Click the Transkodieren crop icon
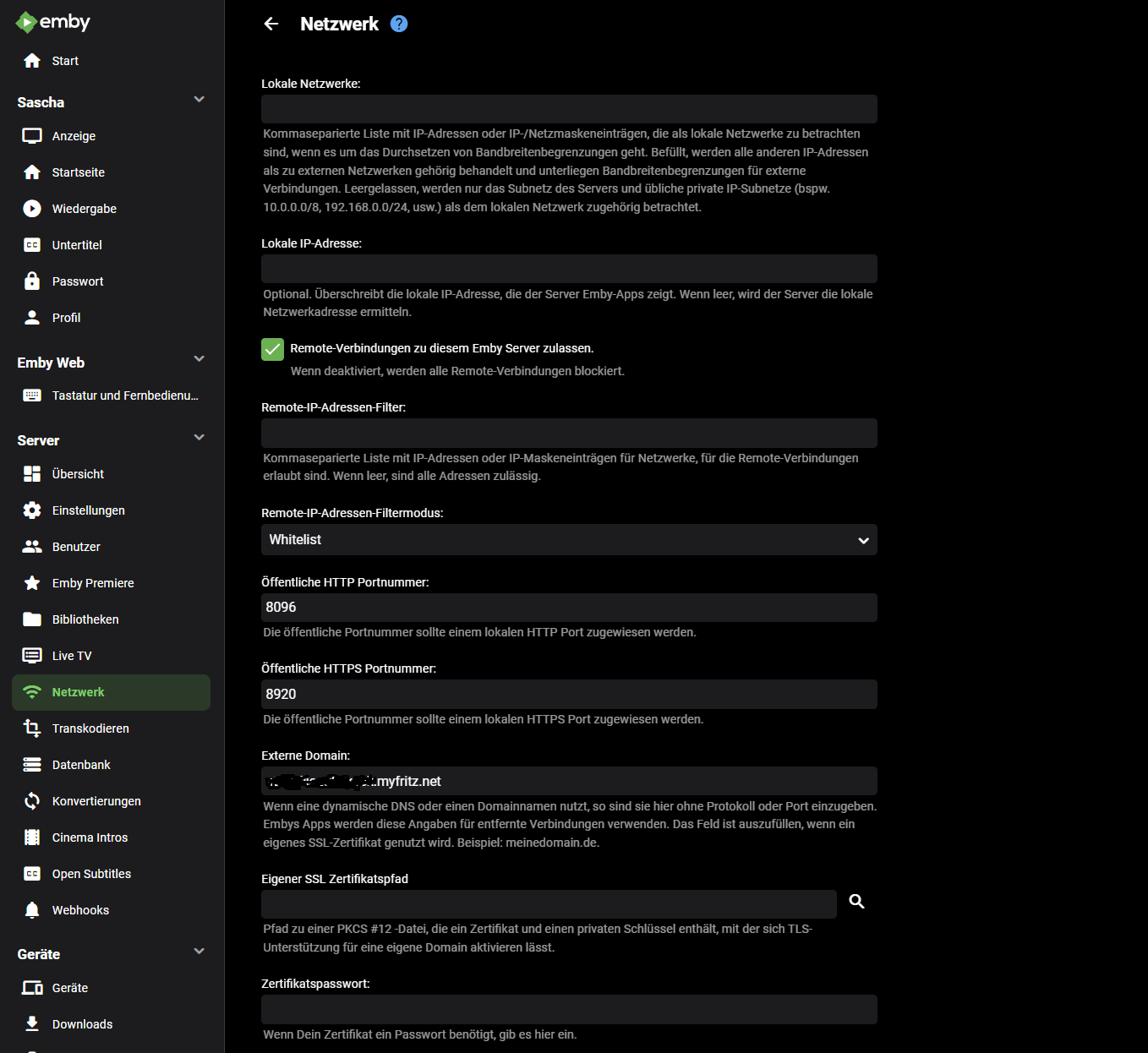 coord(32,728)
